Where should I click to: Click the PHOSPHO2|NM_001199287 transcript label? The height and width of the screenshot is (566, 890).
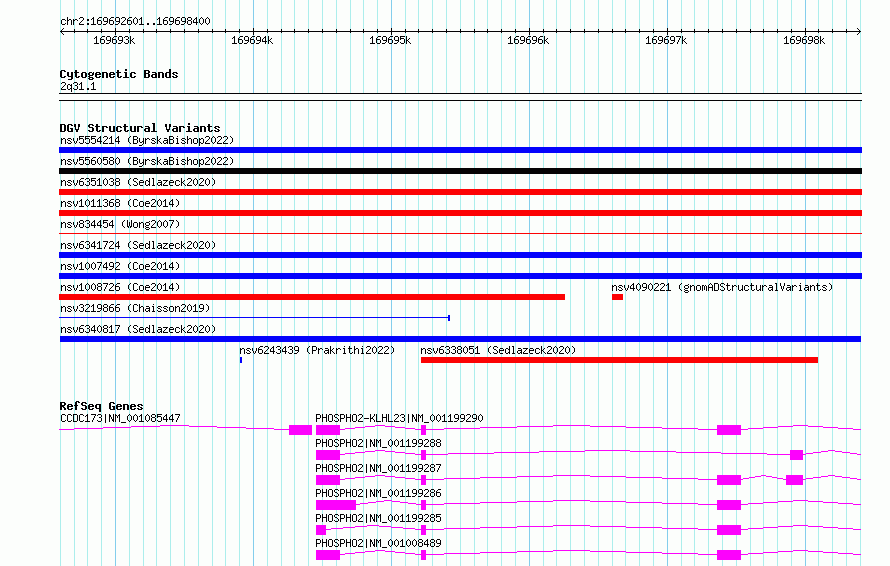click(379, 468)
